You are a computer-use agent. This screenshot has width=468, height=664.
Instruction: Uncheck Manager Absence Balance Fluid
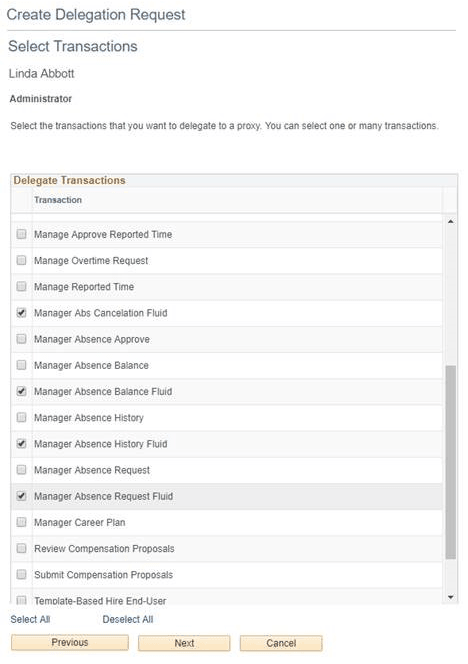pyautogui.click(x=21, y=391)
